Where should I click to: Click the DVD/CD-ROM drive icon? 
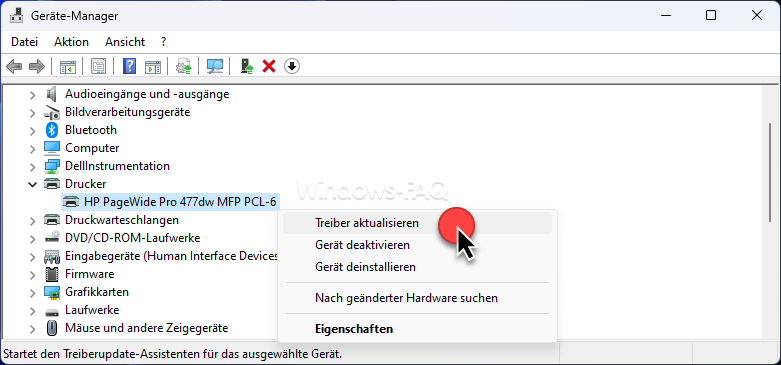(x=52, y=238)
